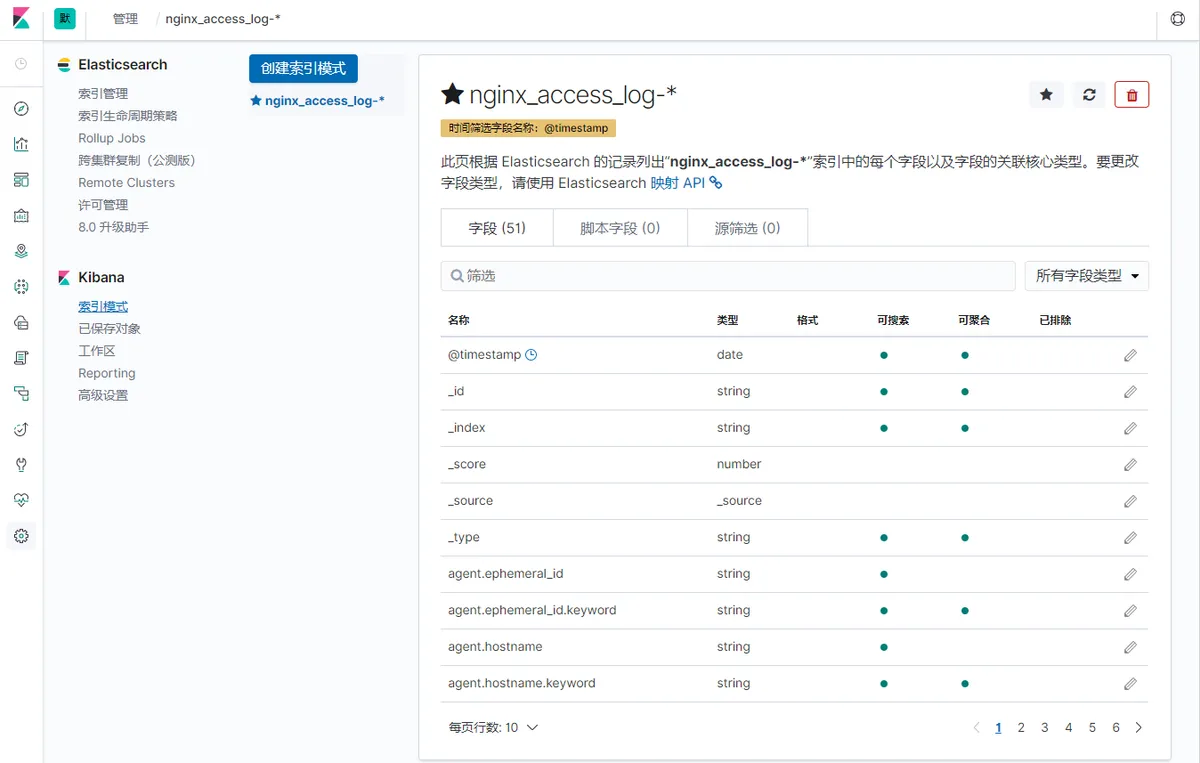This screenshot has height=763, width=1200.
Task: Edit the _source field
Action: point(1130,501)
